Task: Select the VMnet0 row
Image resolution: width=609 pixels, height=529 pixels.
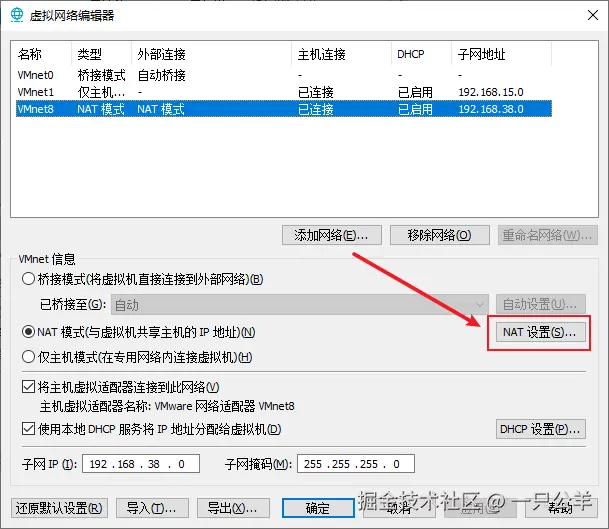Action: (x=284, y=75)
